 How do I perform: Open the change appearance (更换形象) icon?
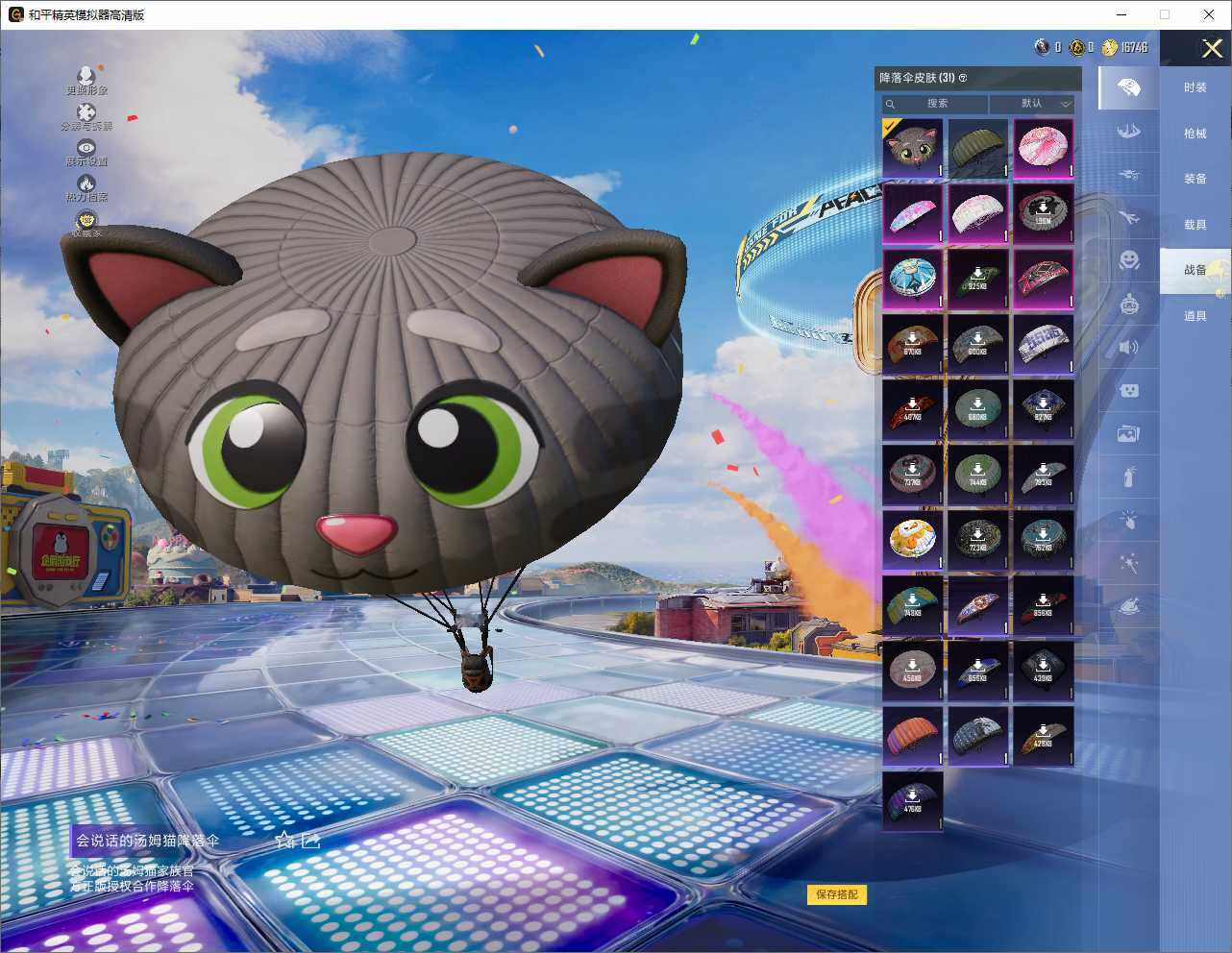[x=86, y=75]
